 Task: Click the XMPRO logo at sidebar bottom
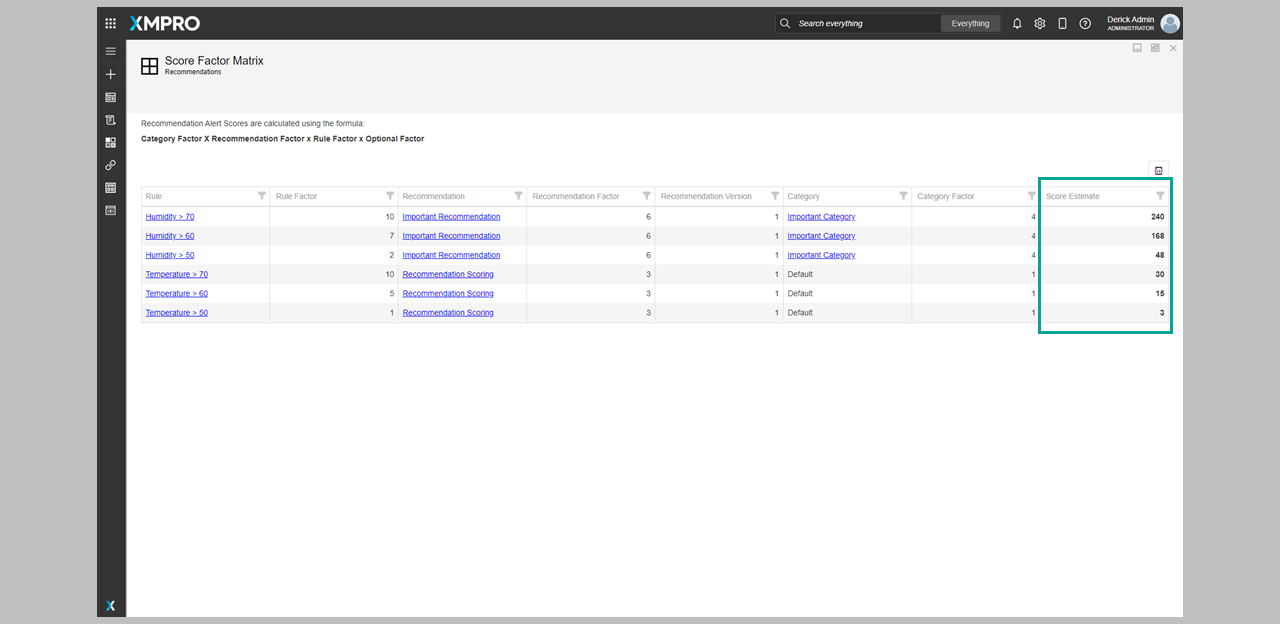[111, 605]
